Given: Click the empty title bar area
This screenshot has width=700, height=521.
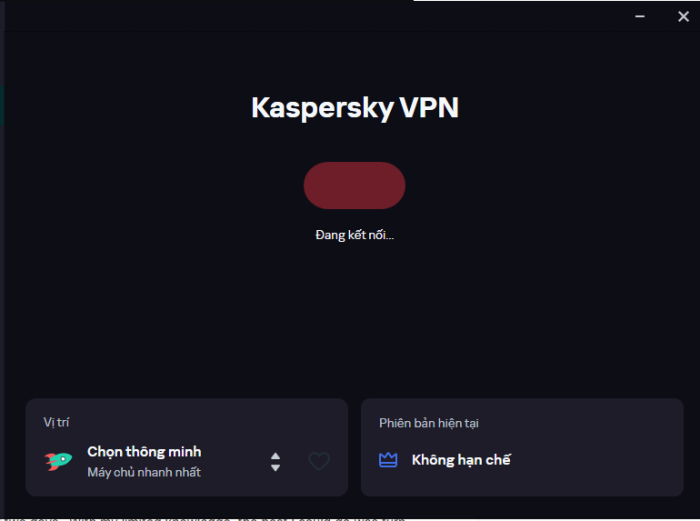Looking at the screenshot, I should (300, 16).
